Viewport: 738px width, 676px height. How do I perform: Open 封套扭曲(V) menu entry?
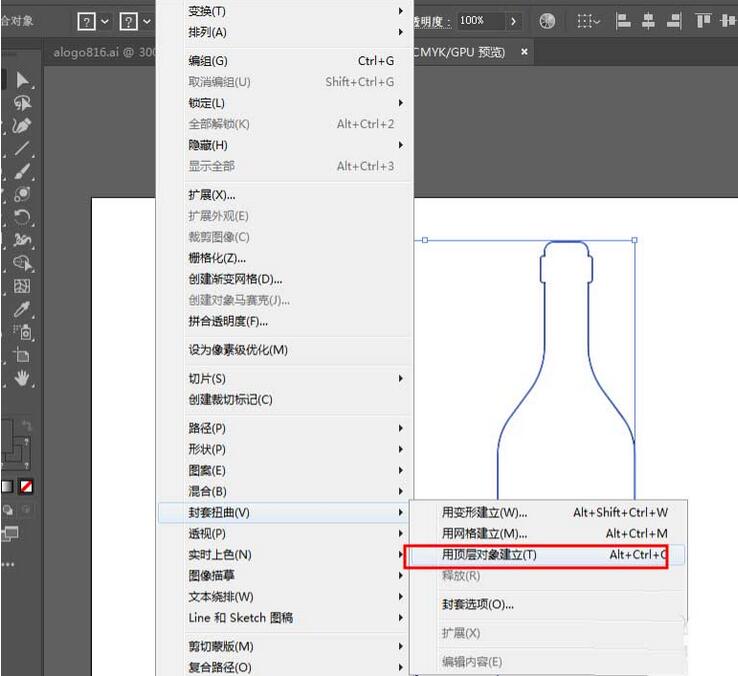pos(285,513)
